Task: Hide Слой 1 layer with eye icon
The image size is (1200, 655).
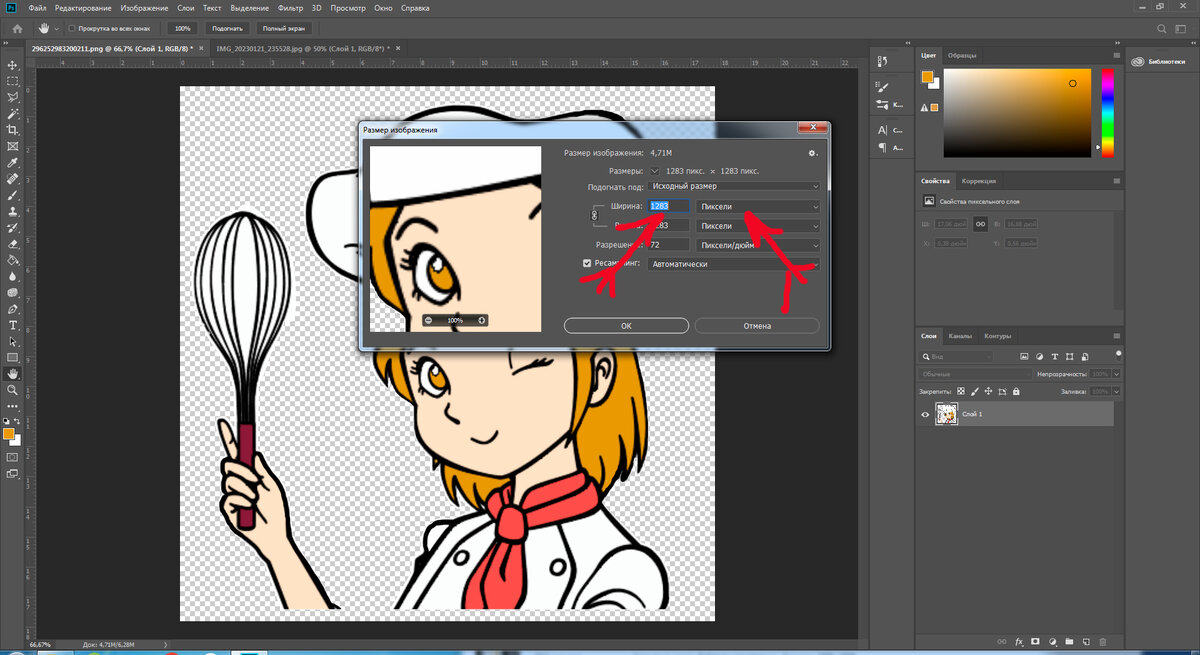Action: [926, 414]
